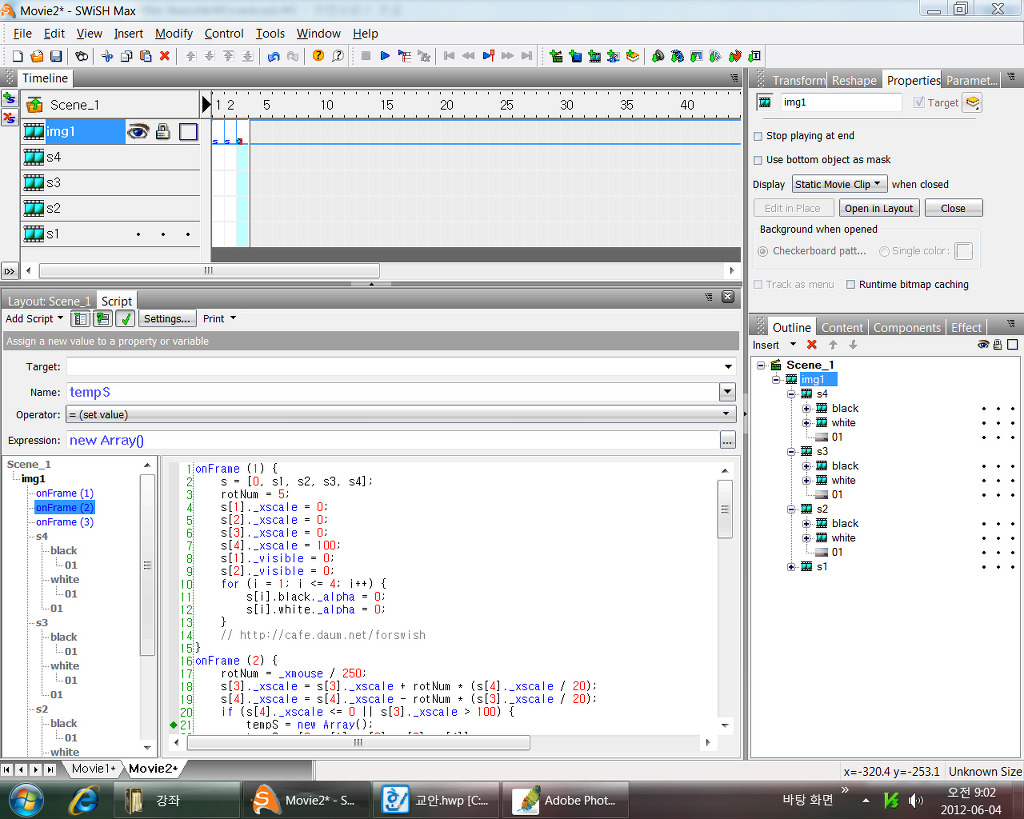1024x819 pixels.
Task: Copy the selected object
Action: tap(126, 56)
